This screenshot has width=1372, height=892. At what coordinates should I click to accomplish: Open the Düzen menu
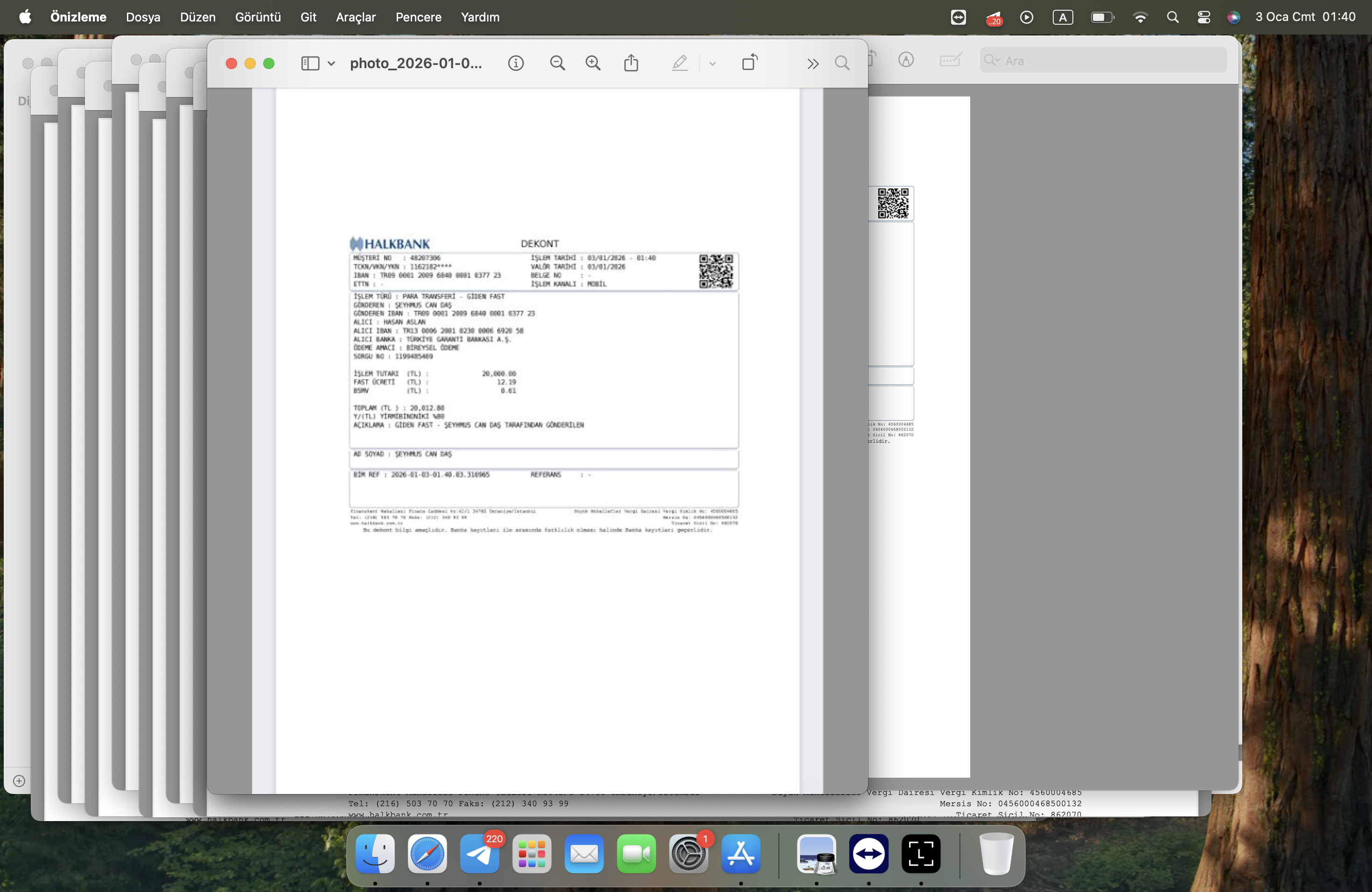click(x=198, y=17)
